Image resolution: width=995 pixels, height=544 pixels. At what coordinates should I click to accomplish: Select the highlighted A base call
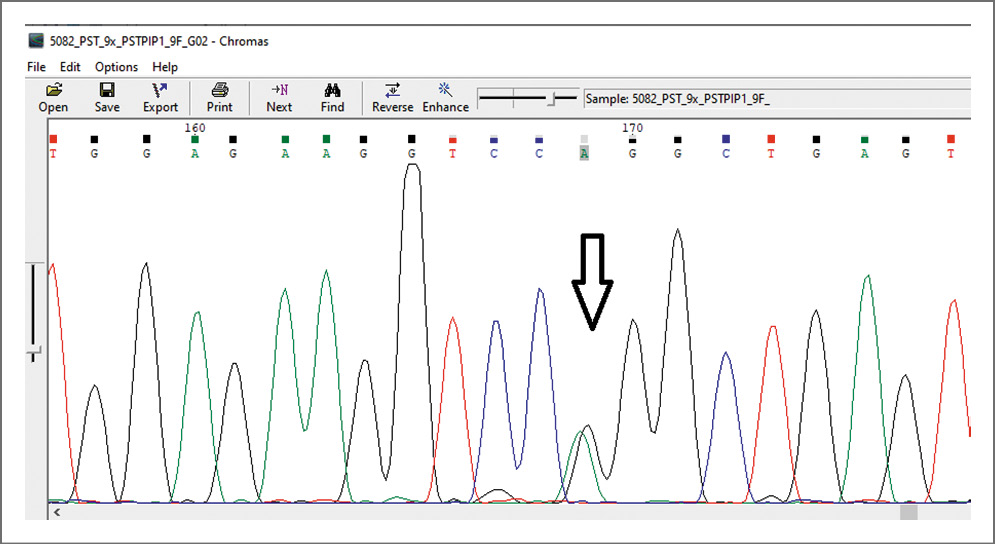coord(584,154)
